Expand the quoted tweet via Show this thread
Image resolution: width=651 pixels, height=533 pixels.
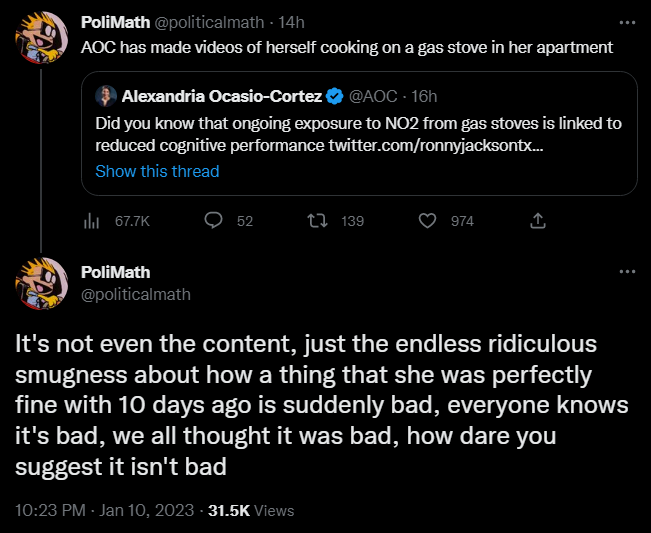coord(157,171)
